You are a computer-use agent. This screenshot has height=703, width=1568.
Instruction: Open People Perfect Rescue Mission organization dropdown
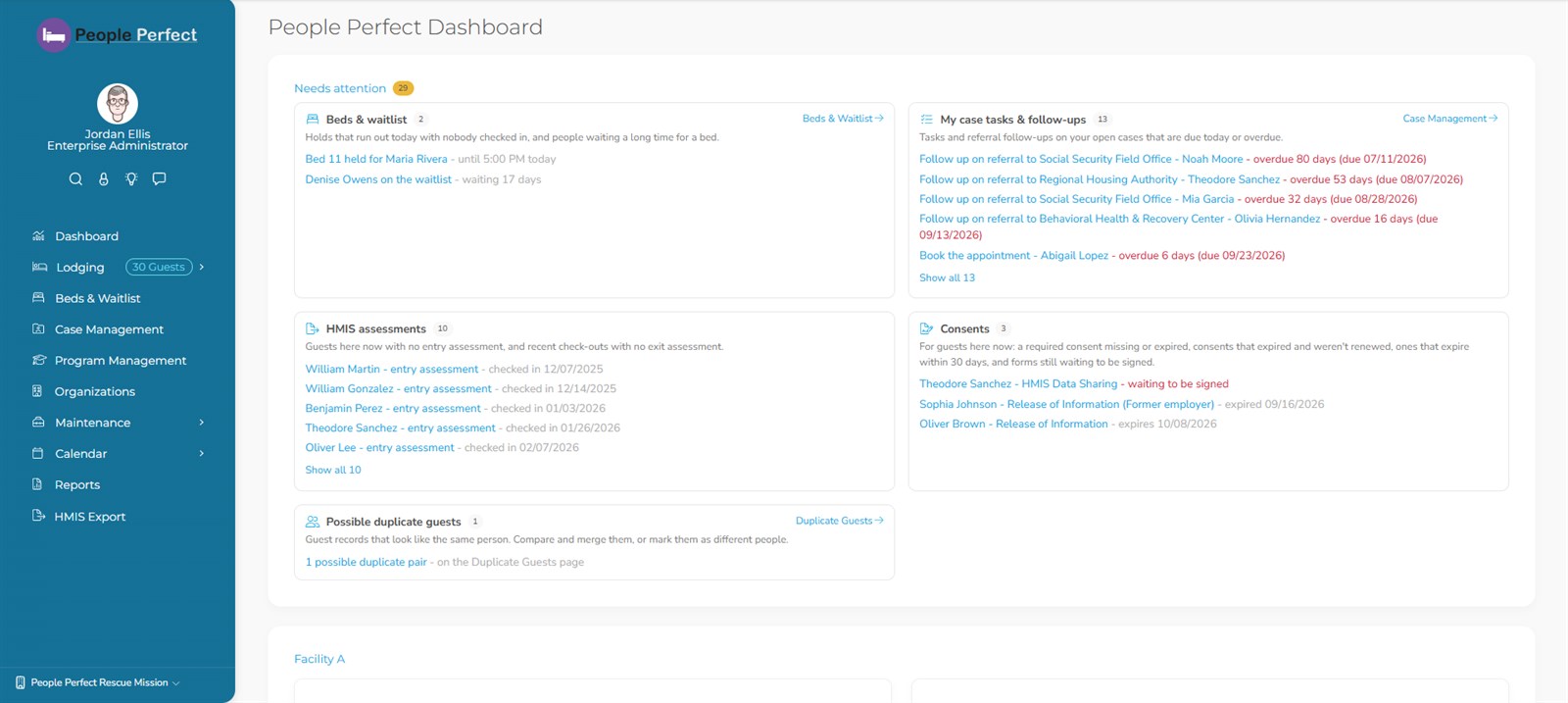(x=98, y=682)
